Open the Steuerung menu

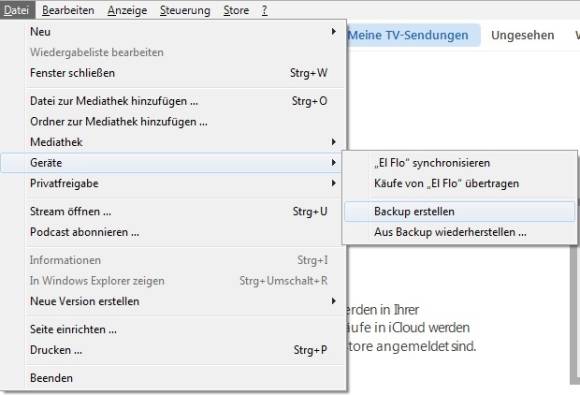185,10
